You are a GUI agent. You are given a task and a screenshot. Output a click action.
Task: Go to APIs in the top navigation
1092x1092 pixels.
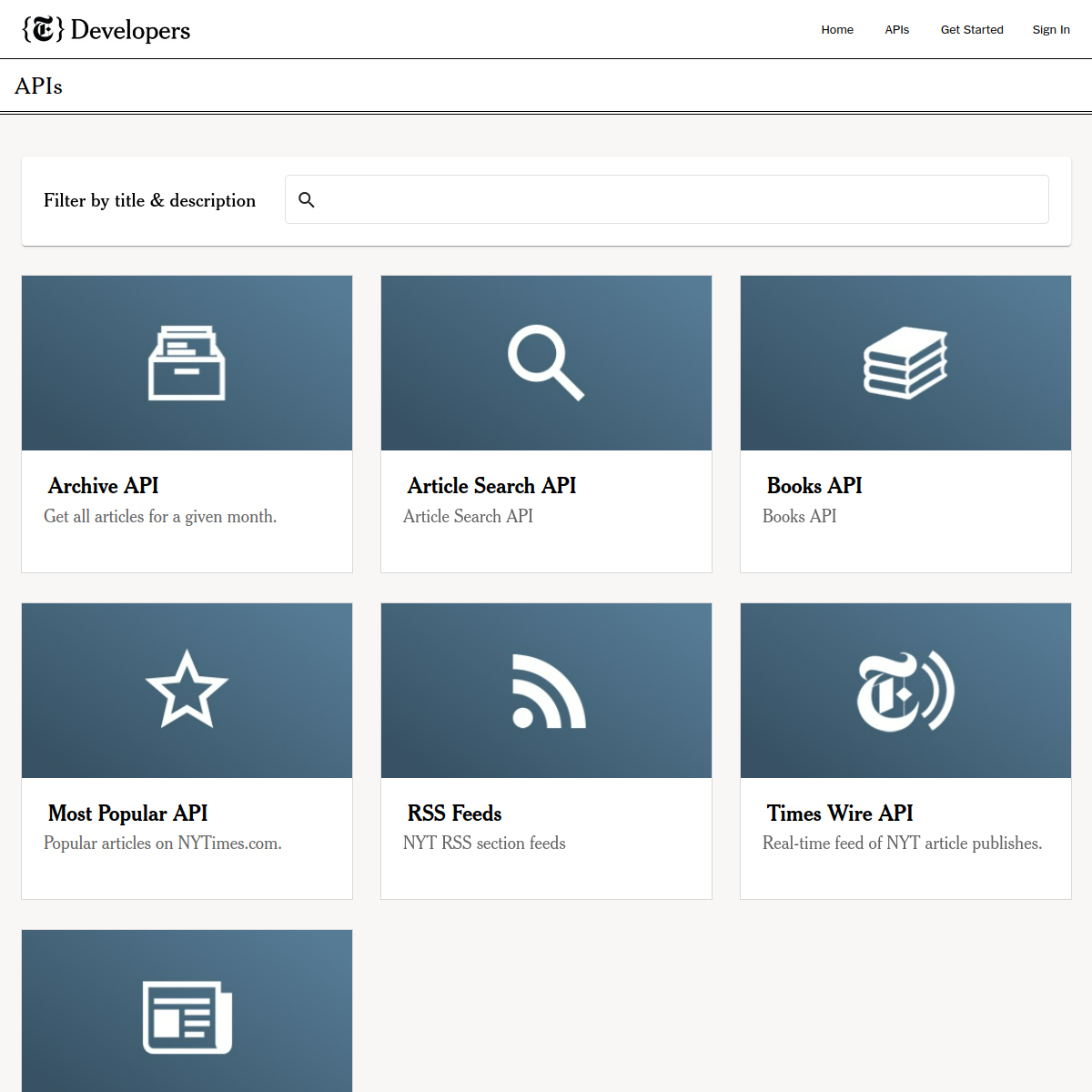[896, 30]
